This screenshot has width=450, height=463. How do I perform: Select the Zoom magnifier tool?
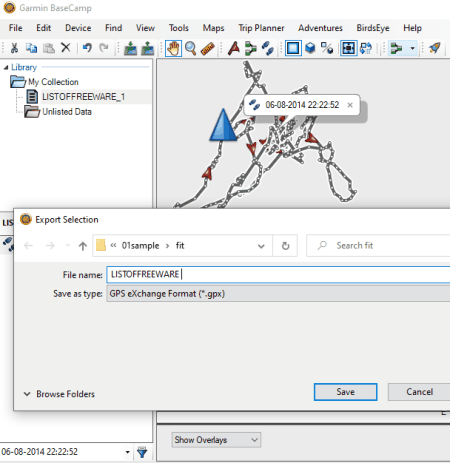click(x=190, y=48)
